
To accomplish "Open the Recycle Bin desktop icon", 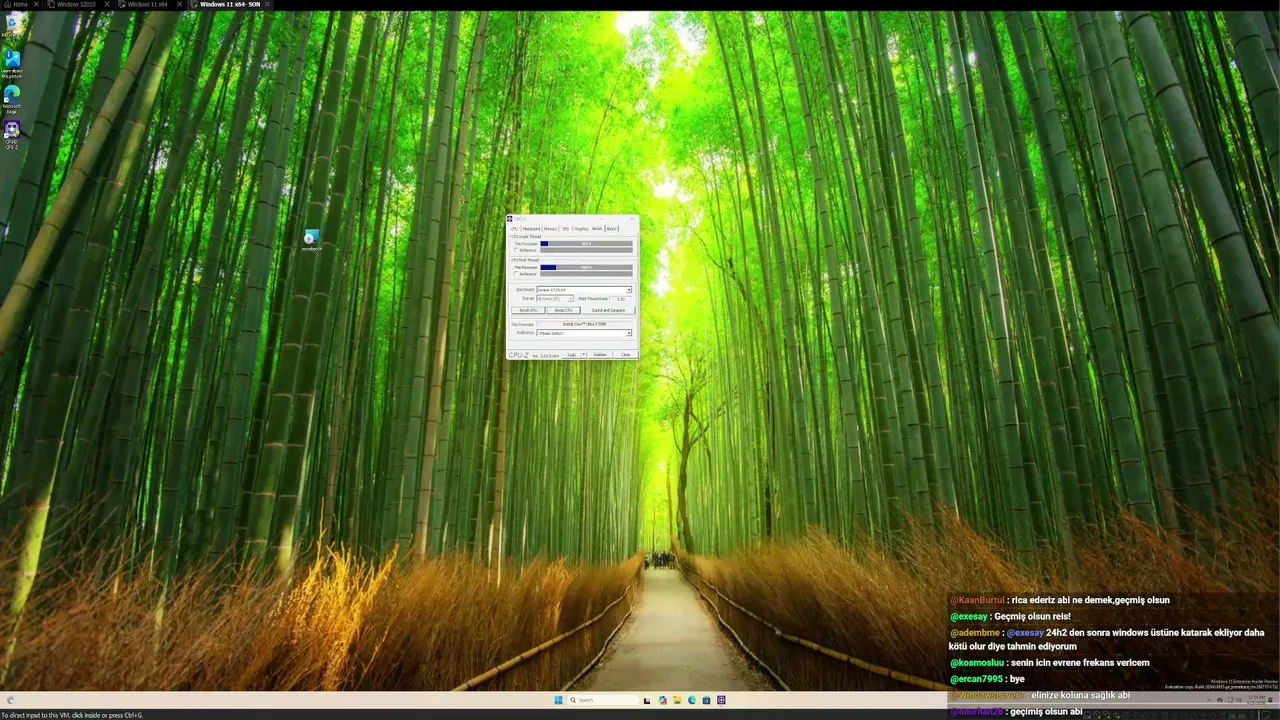I will (x=11, y=24).
